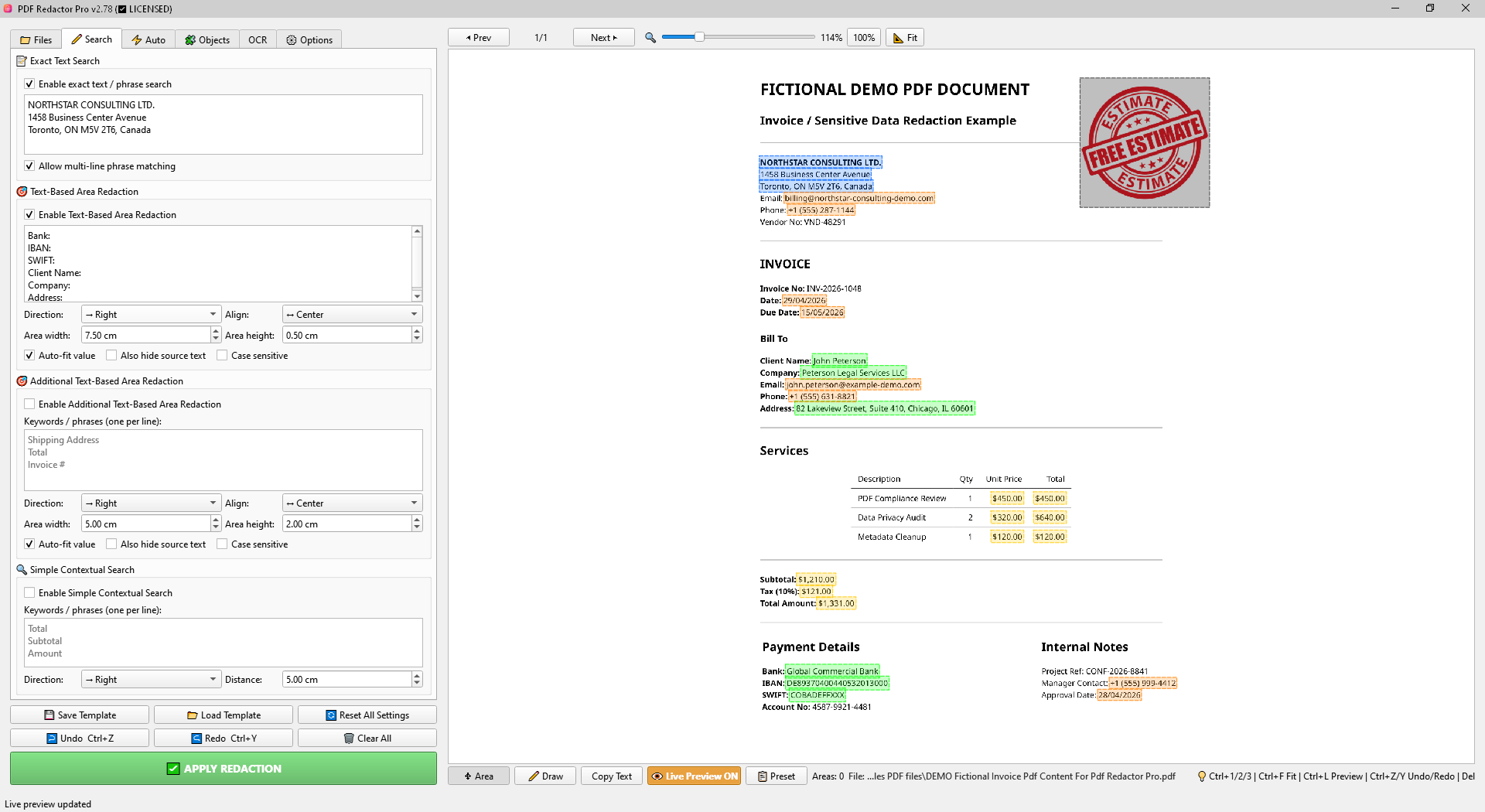The image size is (1485, 812).
Task: Go to next page with Next
Action: pyautogui.click(x=604, y=38)
